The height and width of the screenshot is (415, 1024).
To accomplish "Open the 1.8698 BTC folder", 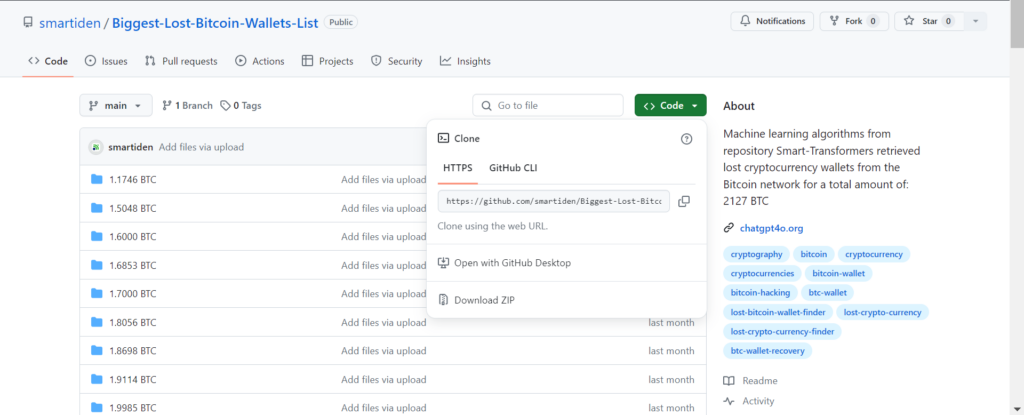I will (133, 351).
